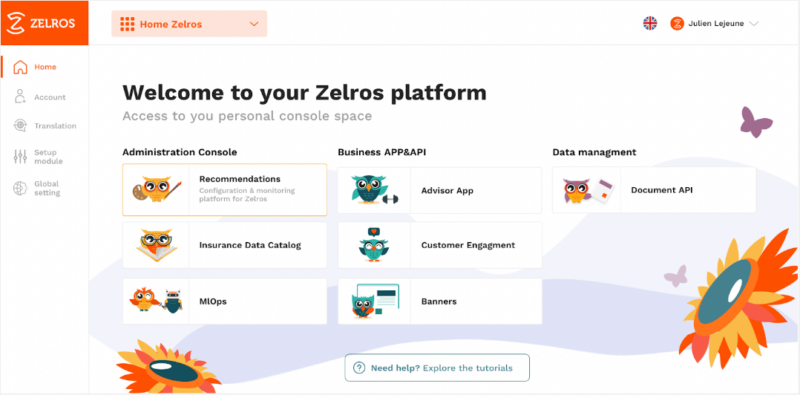Click the Translation globe icon in sidebar
800x398 pixels.
[20, 126]
